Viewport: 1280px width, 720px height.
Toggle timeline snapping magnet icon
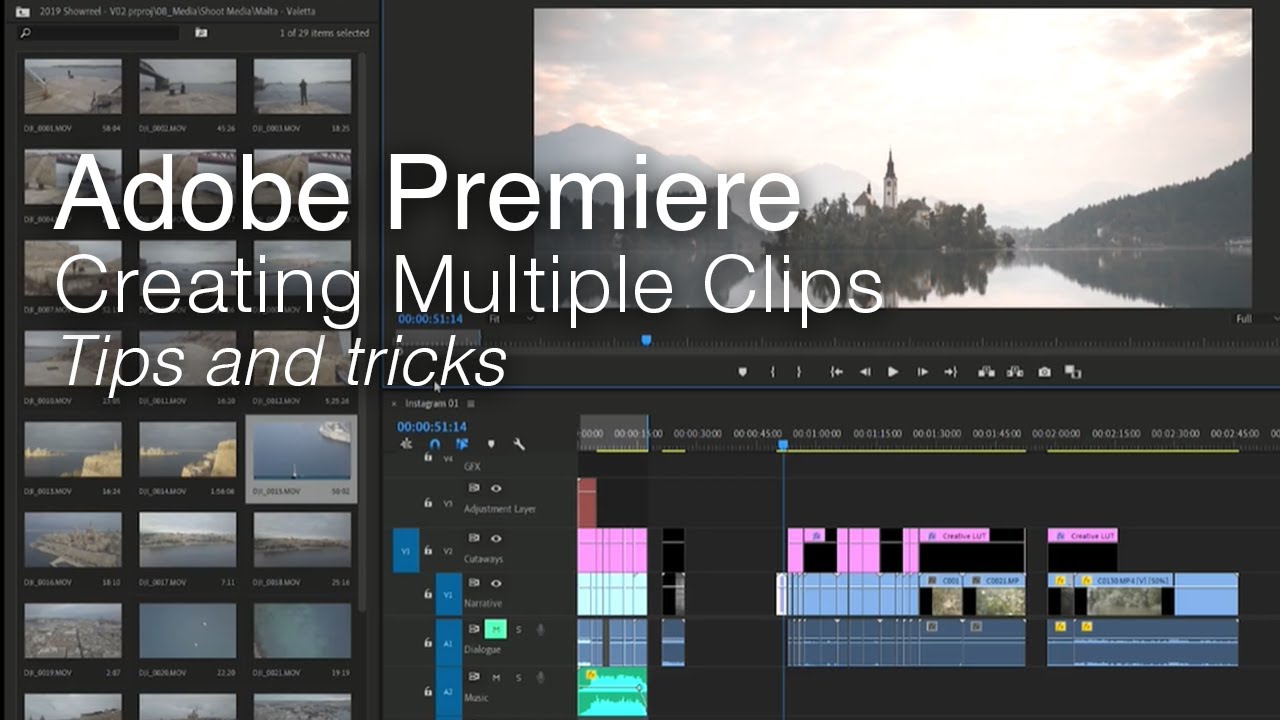(x=434, y=444)
